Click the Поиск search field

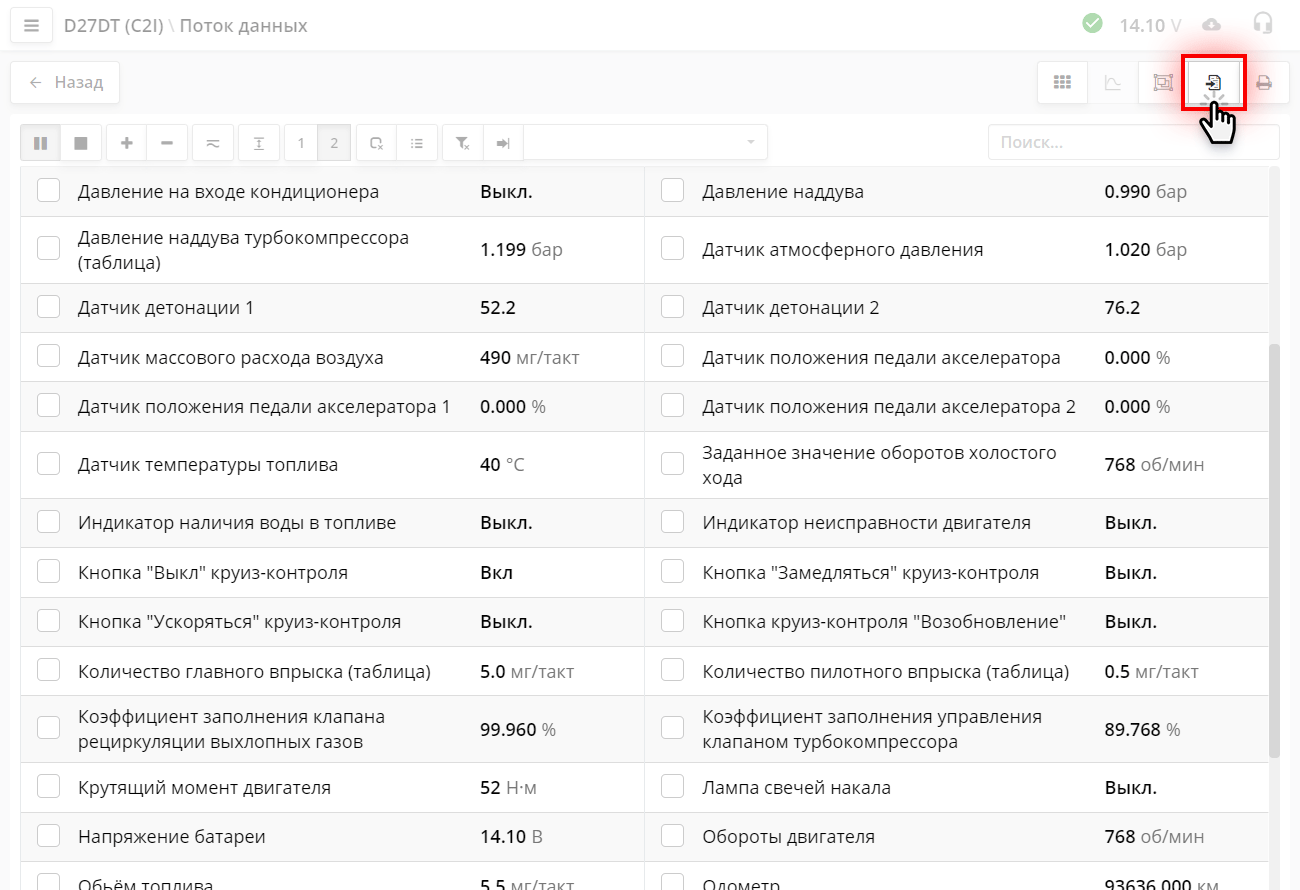pos(1132,143)
